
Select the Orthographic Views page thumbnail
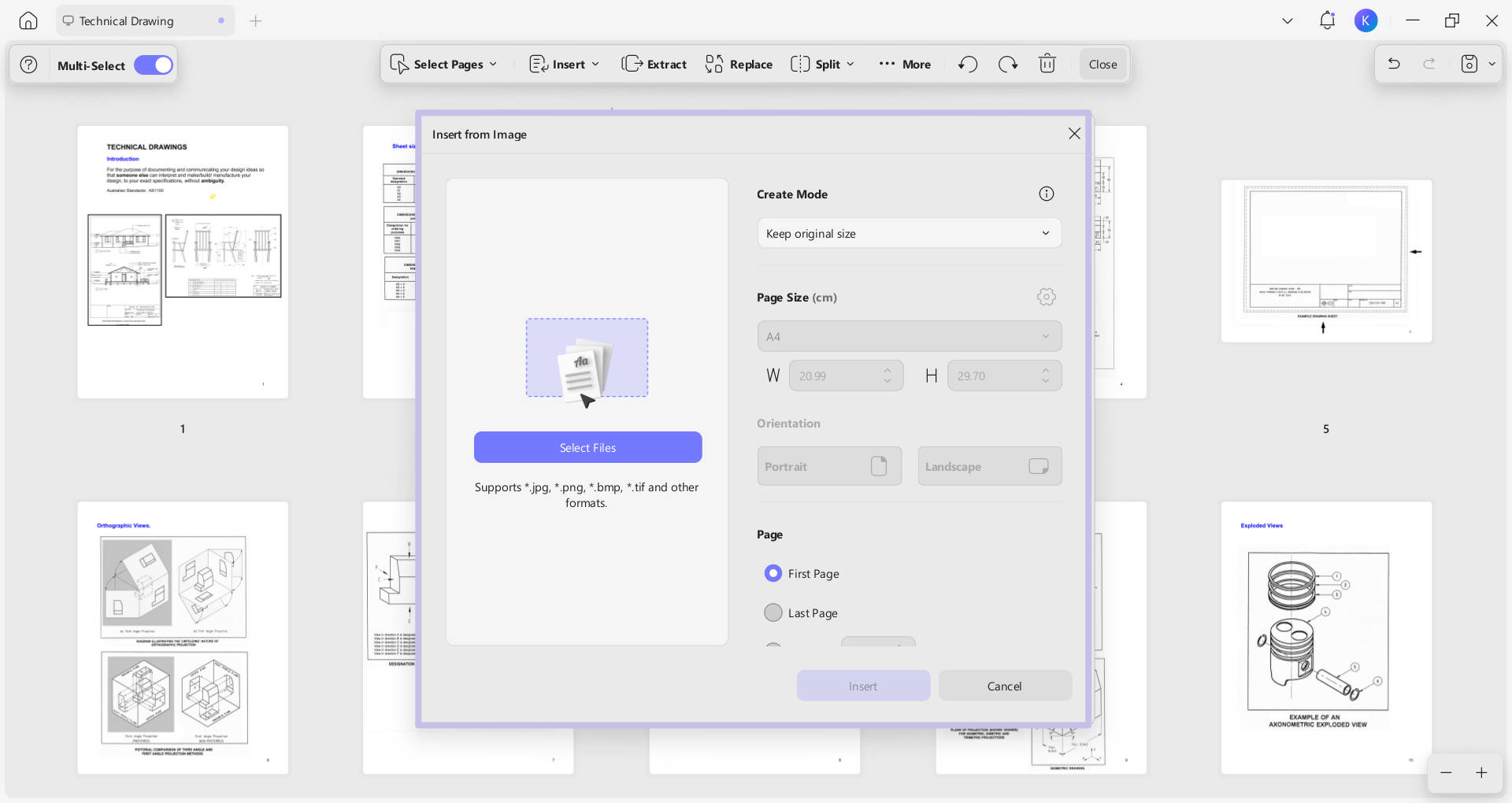click(x=183, y=638)
